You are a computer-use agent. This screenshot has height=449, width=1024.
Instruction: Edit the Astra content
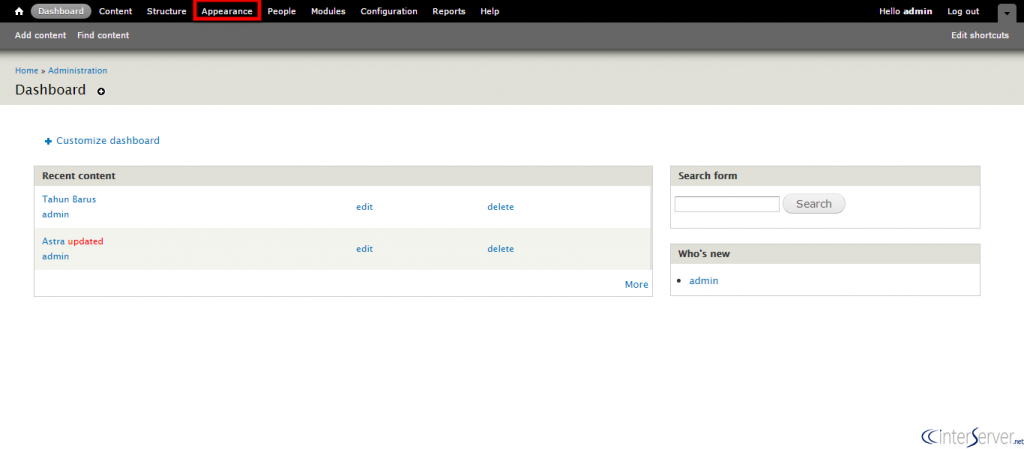tap(364, 249)
